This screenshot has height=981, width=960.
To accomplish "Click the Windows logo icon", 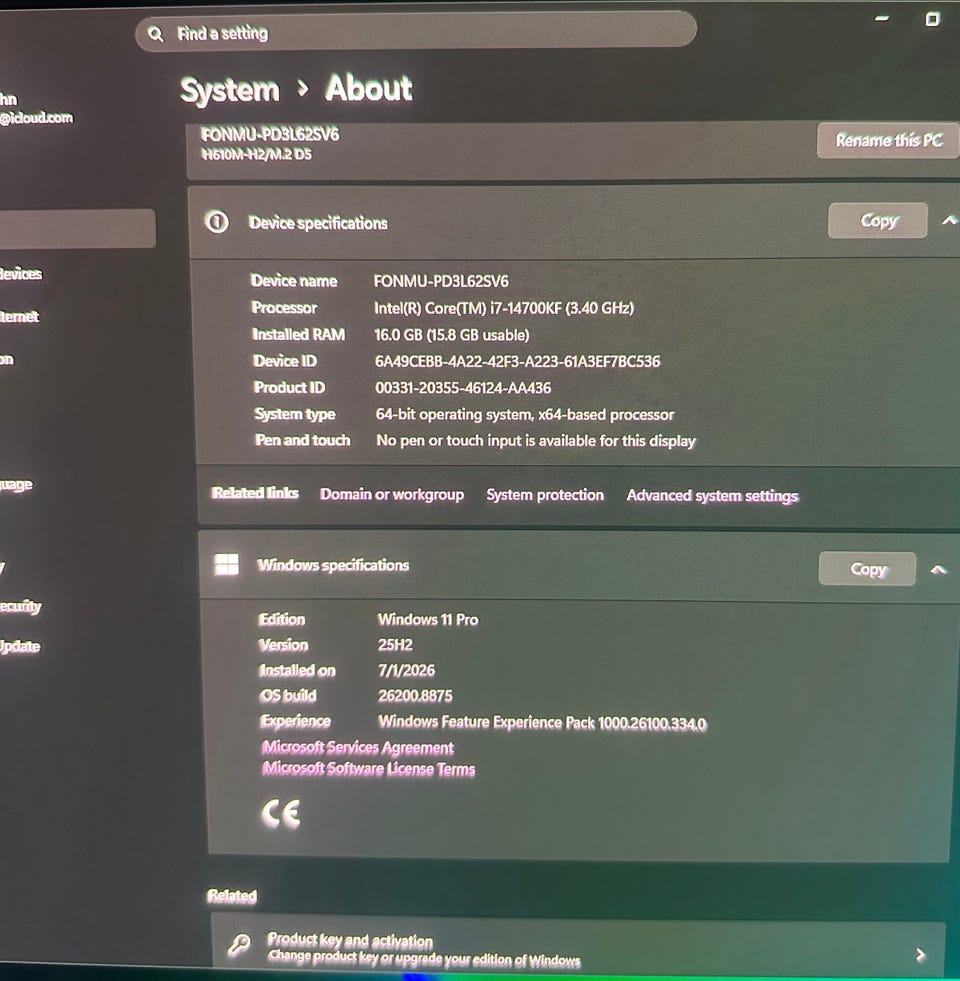I will [226, 564].
